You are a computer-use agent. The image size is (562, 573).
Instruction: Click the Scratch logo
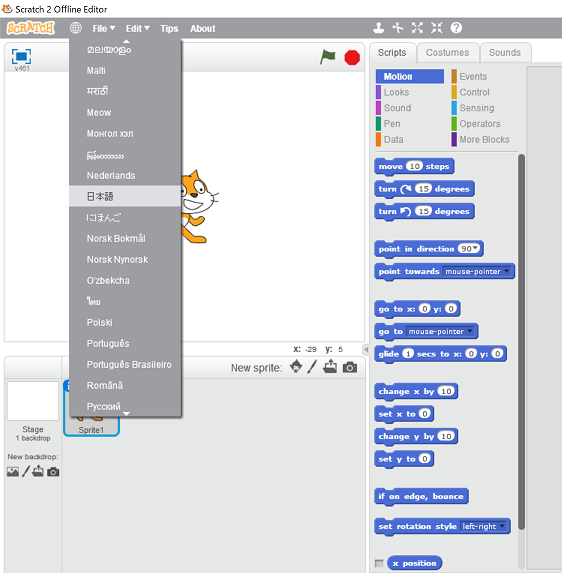(31, 28)
